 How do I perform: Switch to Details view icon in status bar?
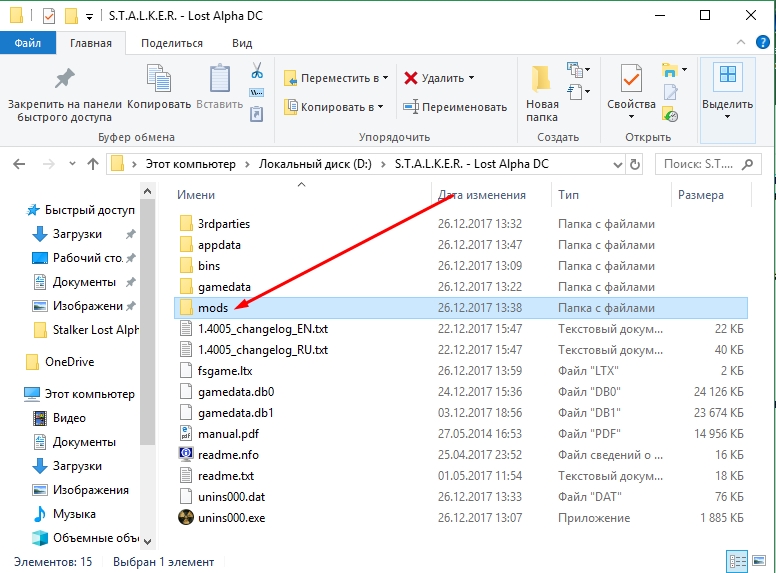[737, 561]
